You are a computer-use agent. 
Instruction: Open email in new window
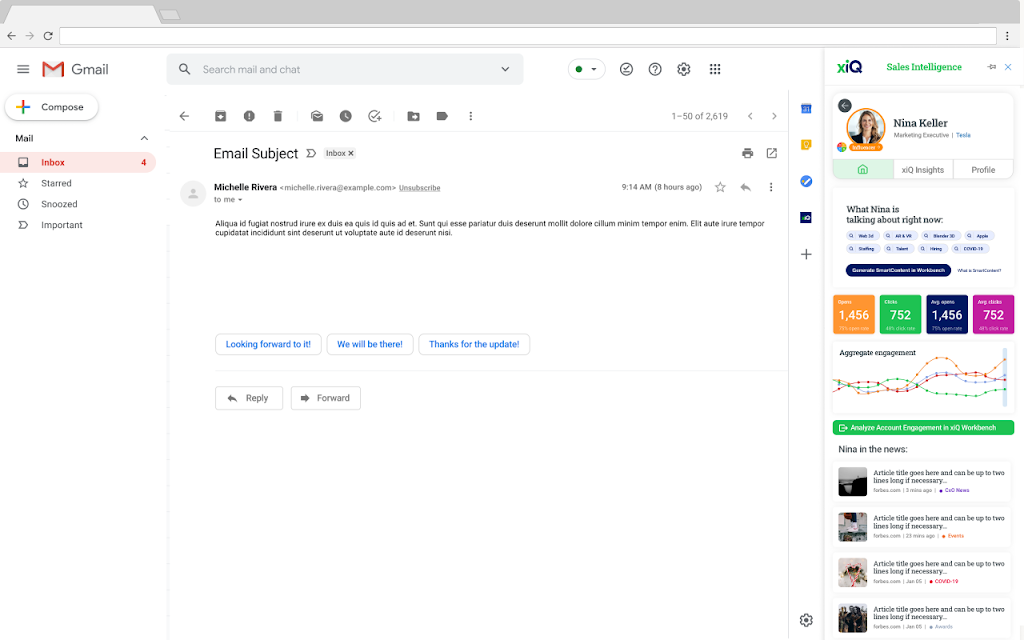[x=772, y=153]
